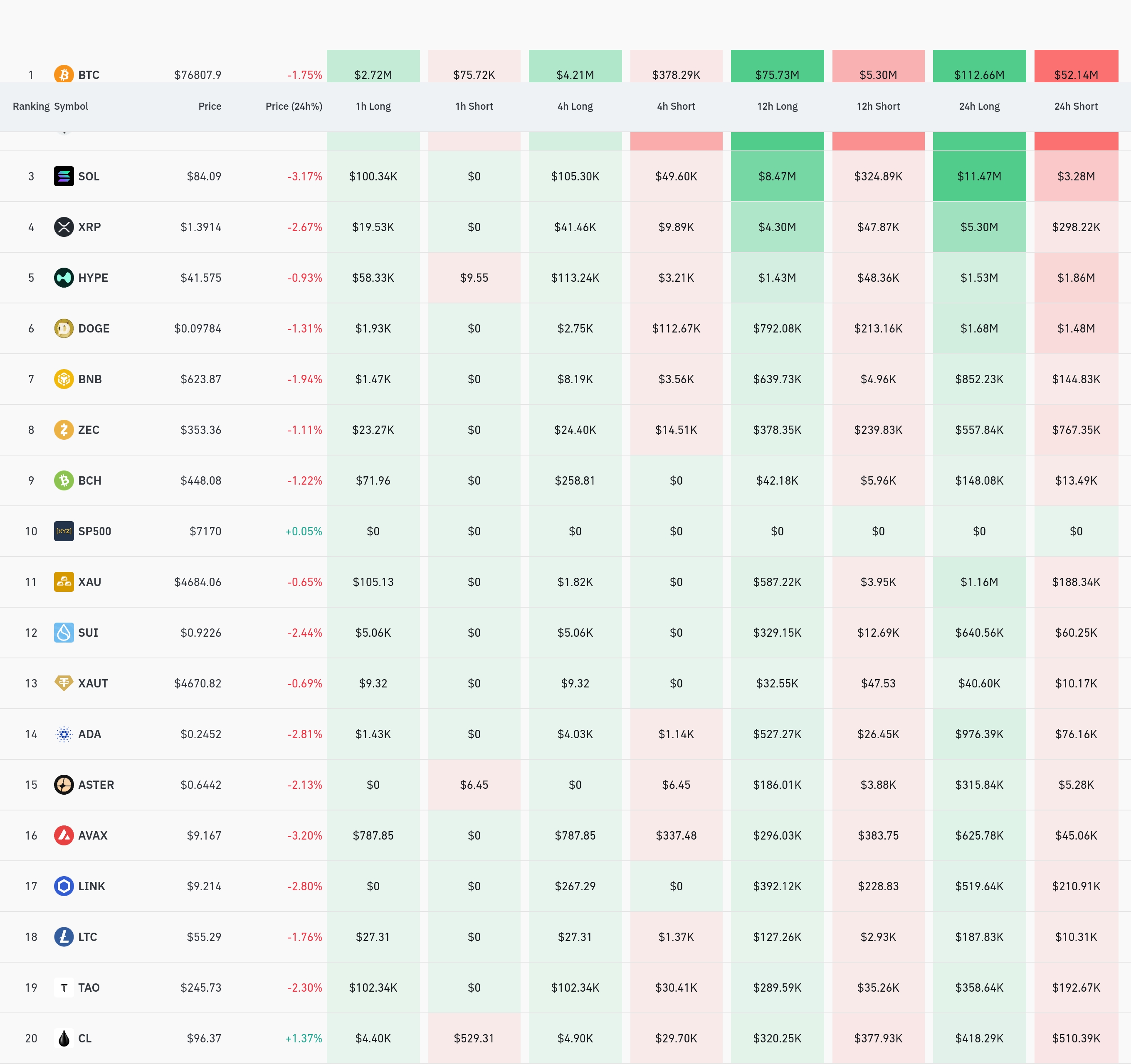The height and width of the screenshot is (1064, 1131).
Task: Click SOL 24h Long $11.47M heatmap cell
Action: pos(979,176)
